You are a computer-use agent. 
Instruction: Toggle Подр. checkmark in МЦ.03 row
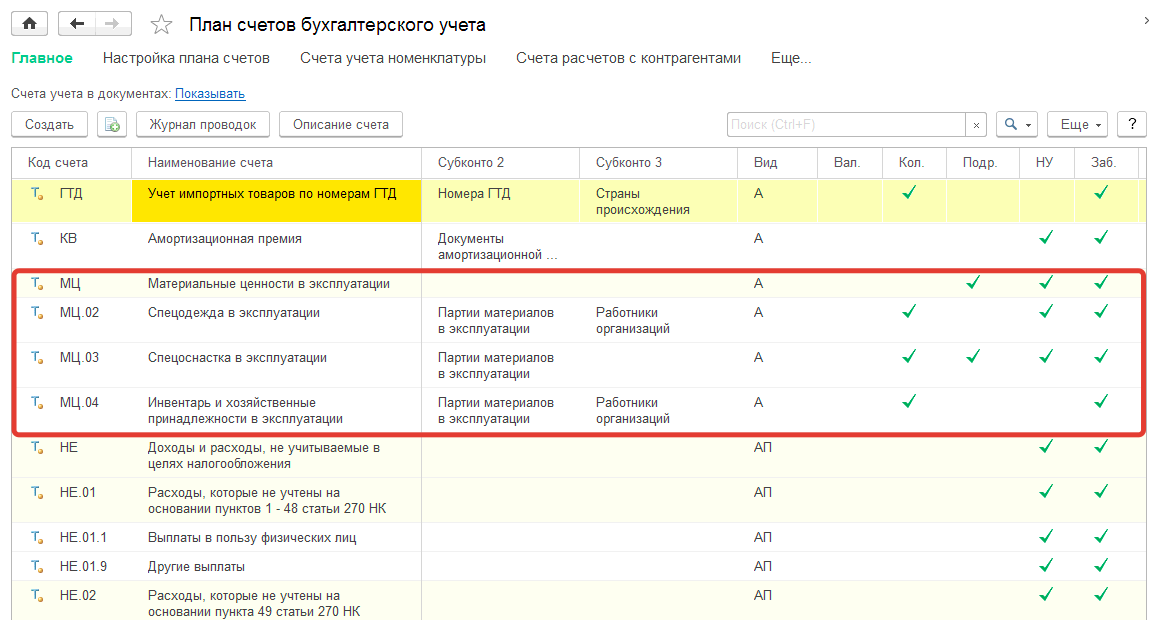pos(973,356)
